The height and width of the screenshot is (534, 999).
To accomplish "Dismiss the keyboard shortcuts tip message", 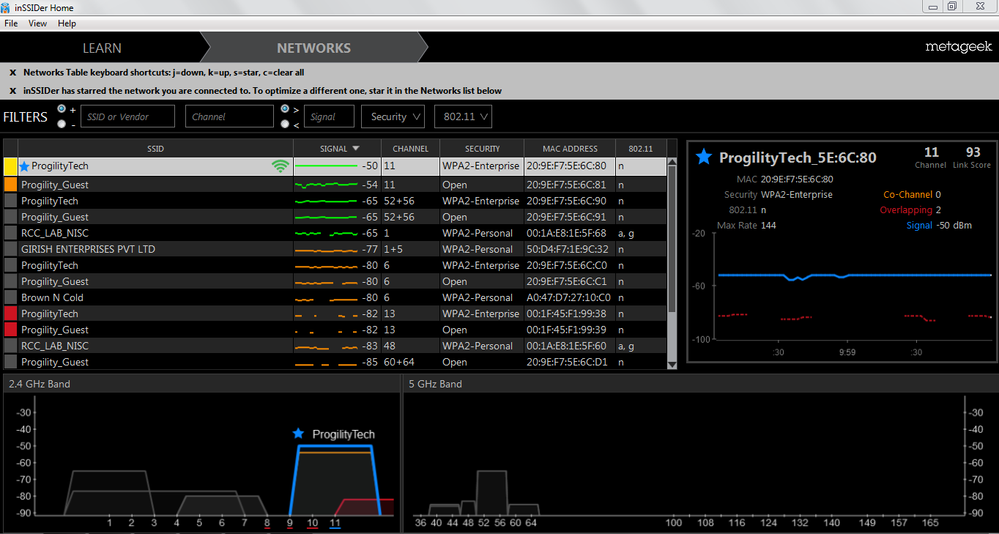I will point(12,73).
